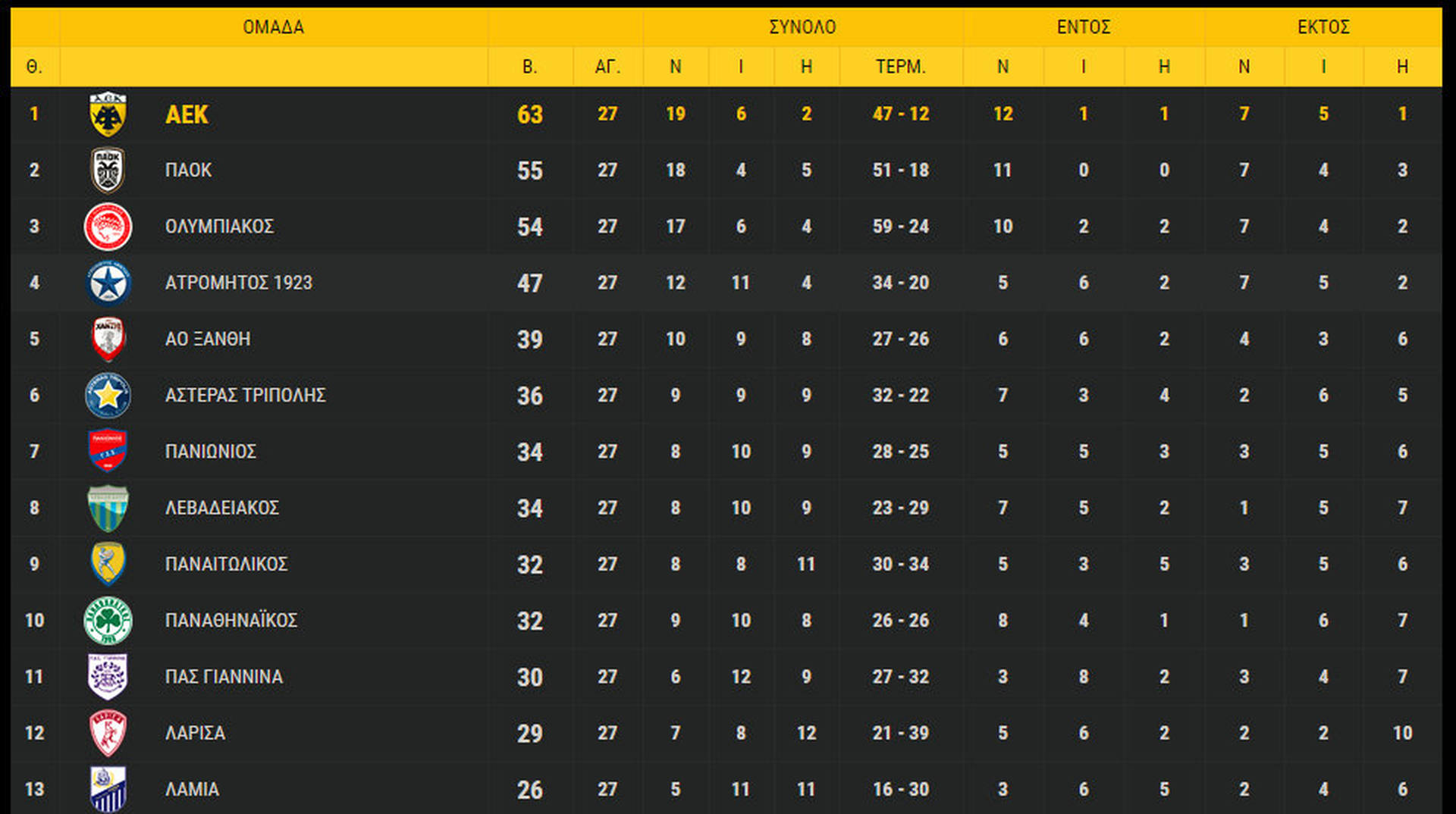
Task: Open the ΠΑΝΑΘΗΝΑΪΚΟΣ team name link
Action: 231,621
